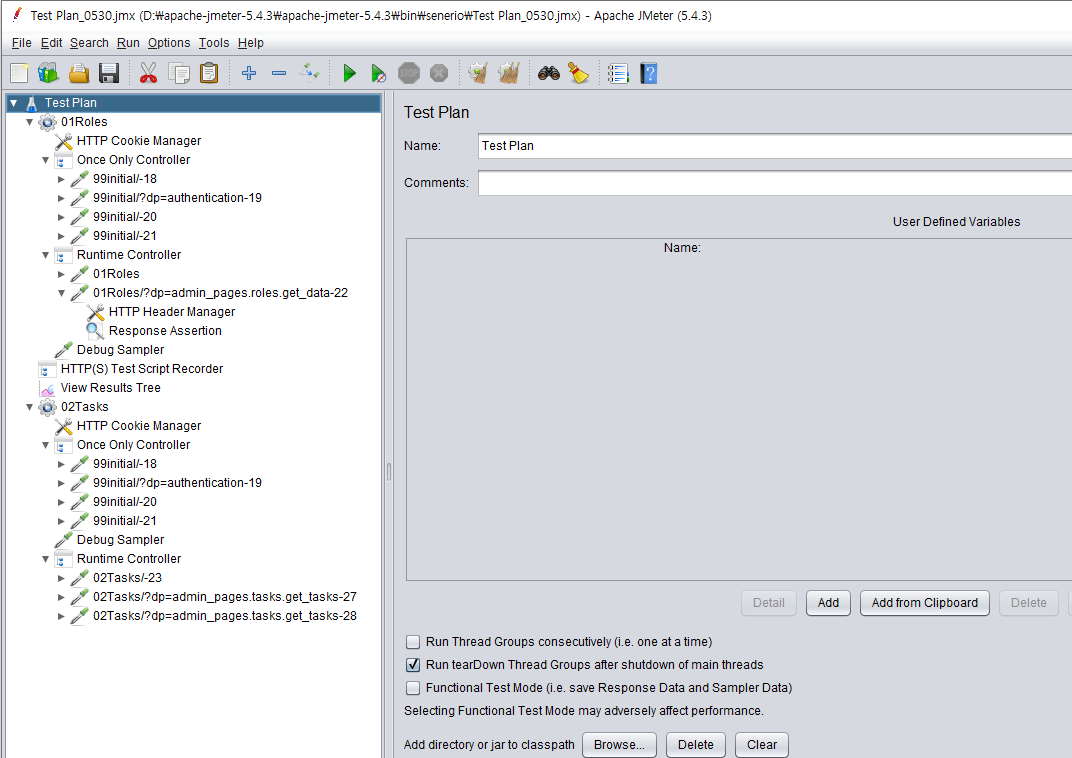Screen dimensions: 1072x758
Task: Open the Help menu
Action: point(250,42)
